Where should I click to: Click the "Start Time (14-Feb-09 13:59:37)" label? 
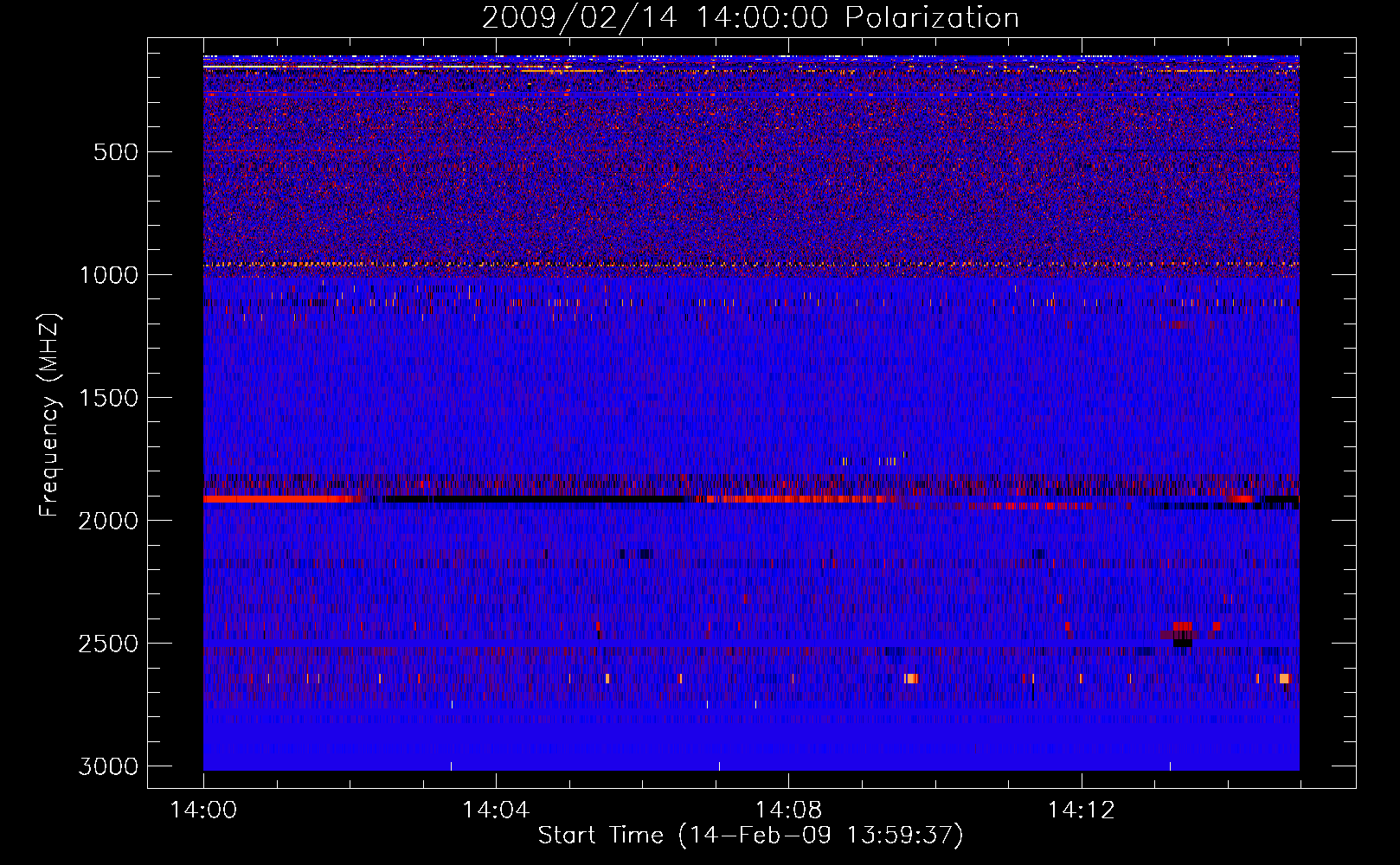click(750, 836)
